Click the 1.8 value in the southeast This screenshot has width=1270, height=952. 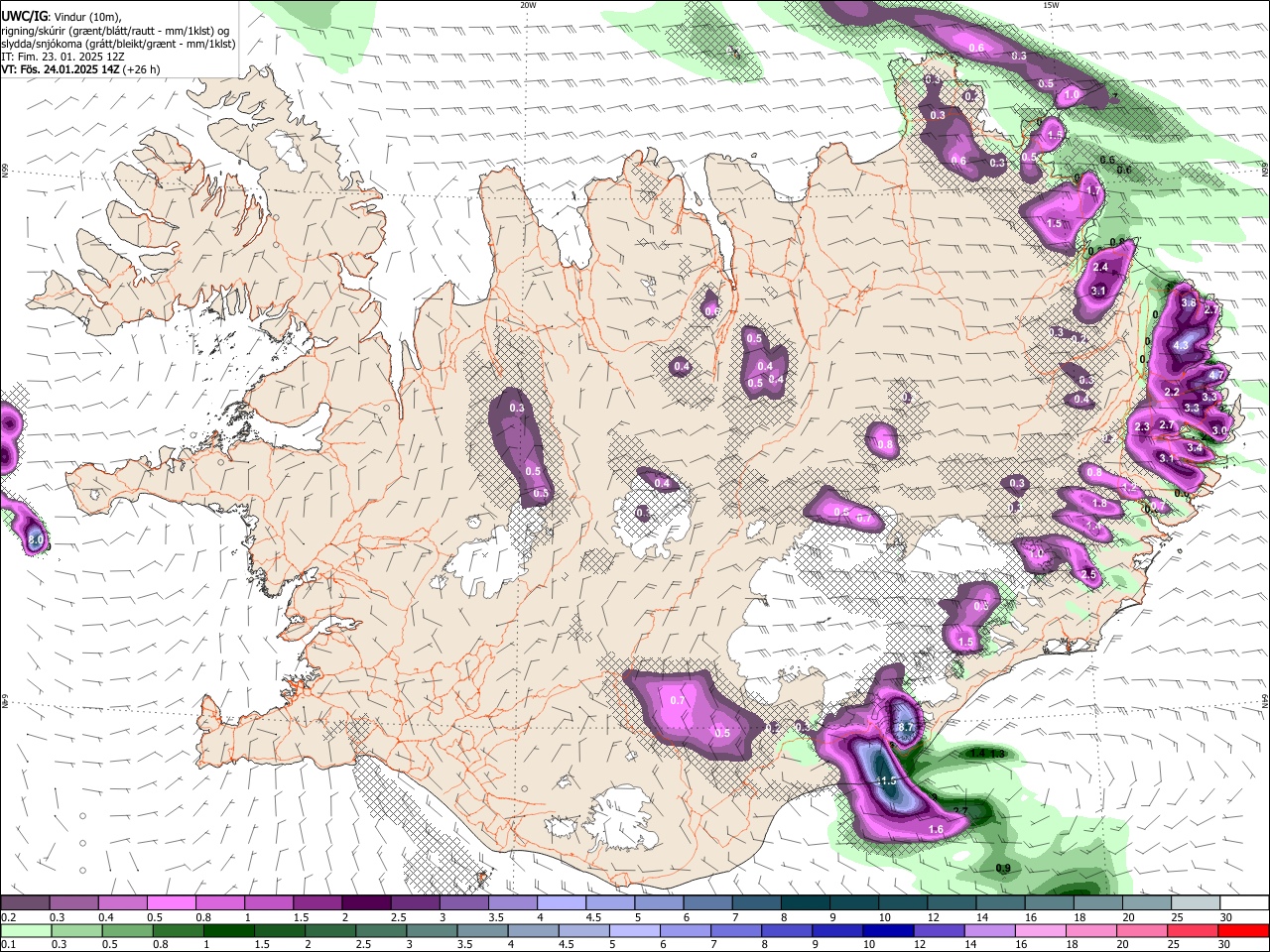pyautogui.click(x=1099, y=504)
